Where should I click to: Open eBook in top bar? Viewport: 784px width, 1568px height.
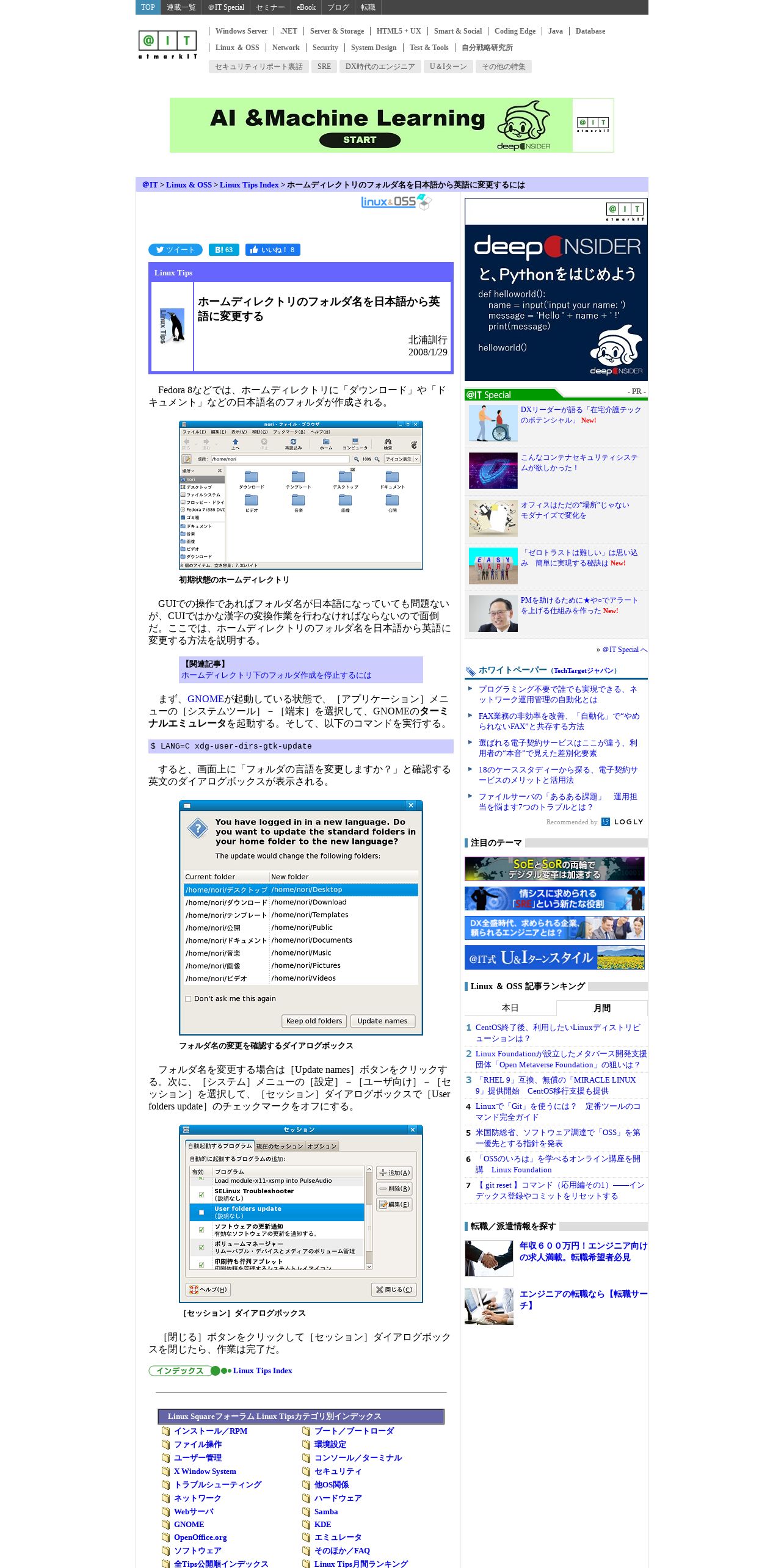pos(306,7)
